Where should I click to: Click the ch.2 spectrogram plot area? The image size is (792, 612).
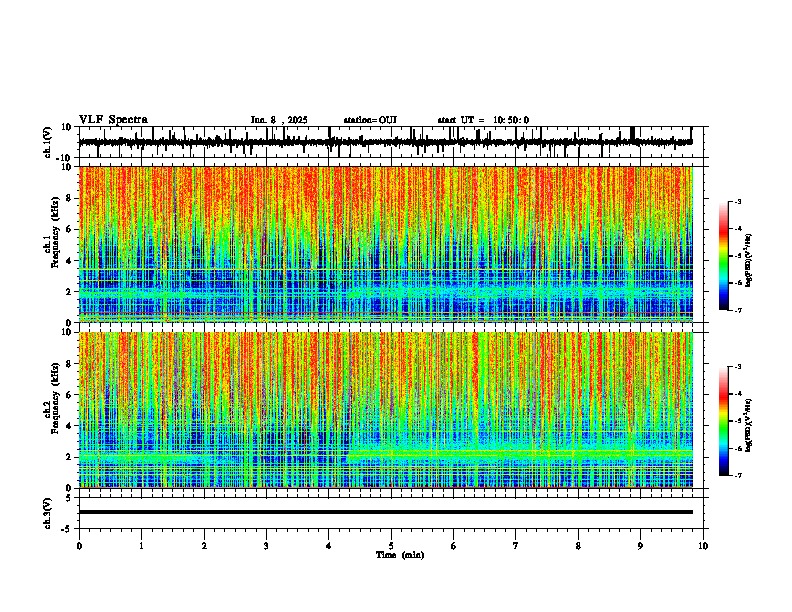tap(386, 410)
